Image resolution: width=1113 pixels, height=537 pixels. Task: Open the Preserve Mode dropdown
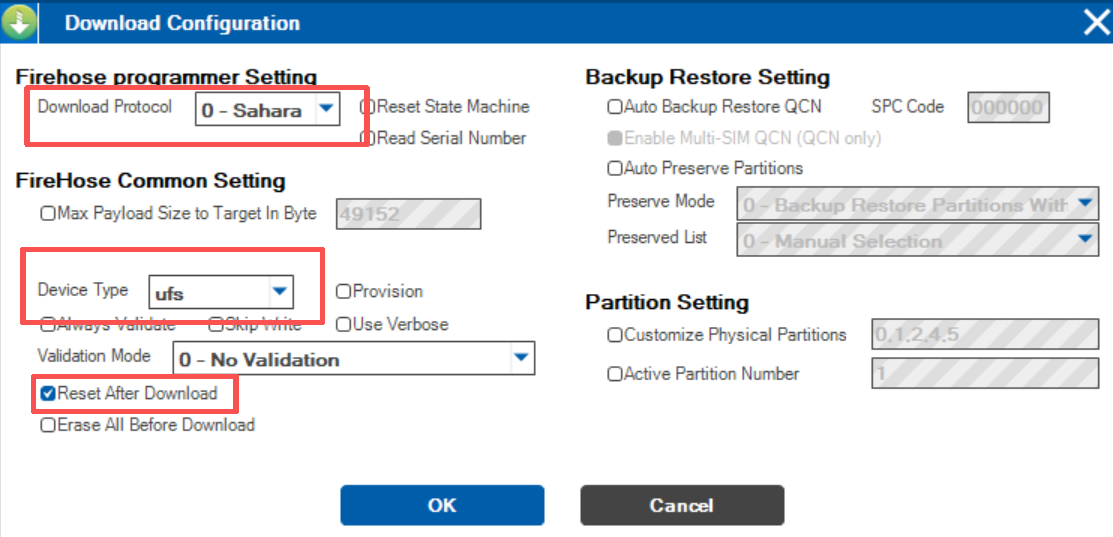(918, 205)
